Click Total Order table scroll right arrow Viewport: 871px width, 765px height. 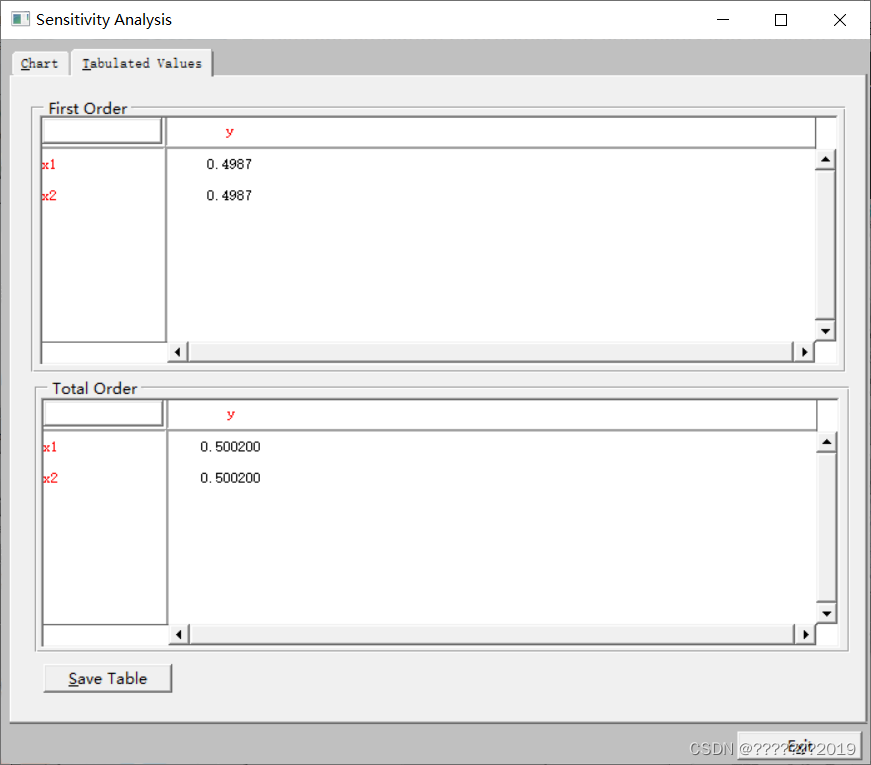(805, 634)
